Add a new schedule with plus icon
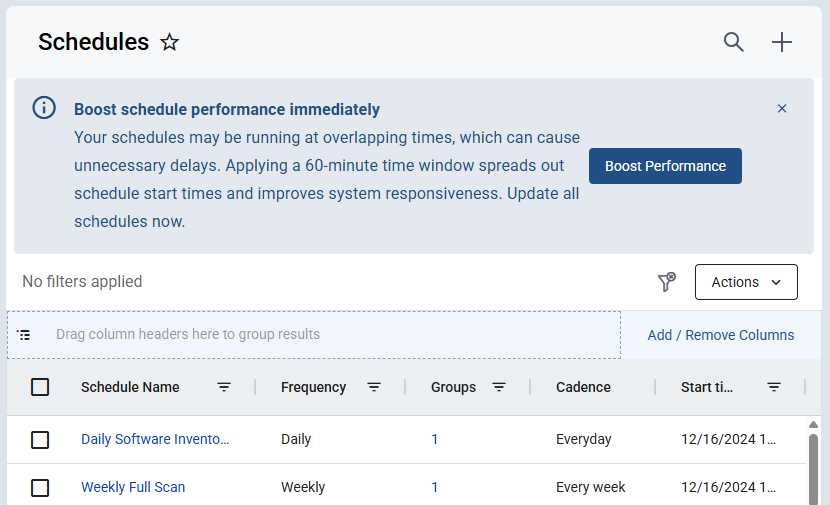The height and width of the screenshot is (505, 830). click(x=781, y=42)
